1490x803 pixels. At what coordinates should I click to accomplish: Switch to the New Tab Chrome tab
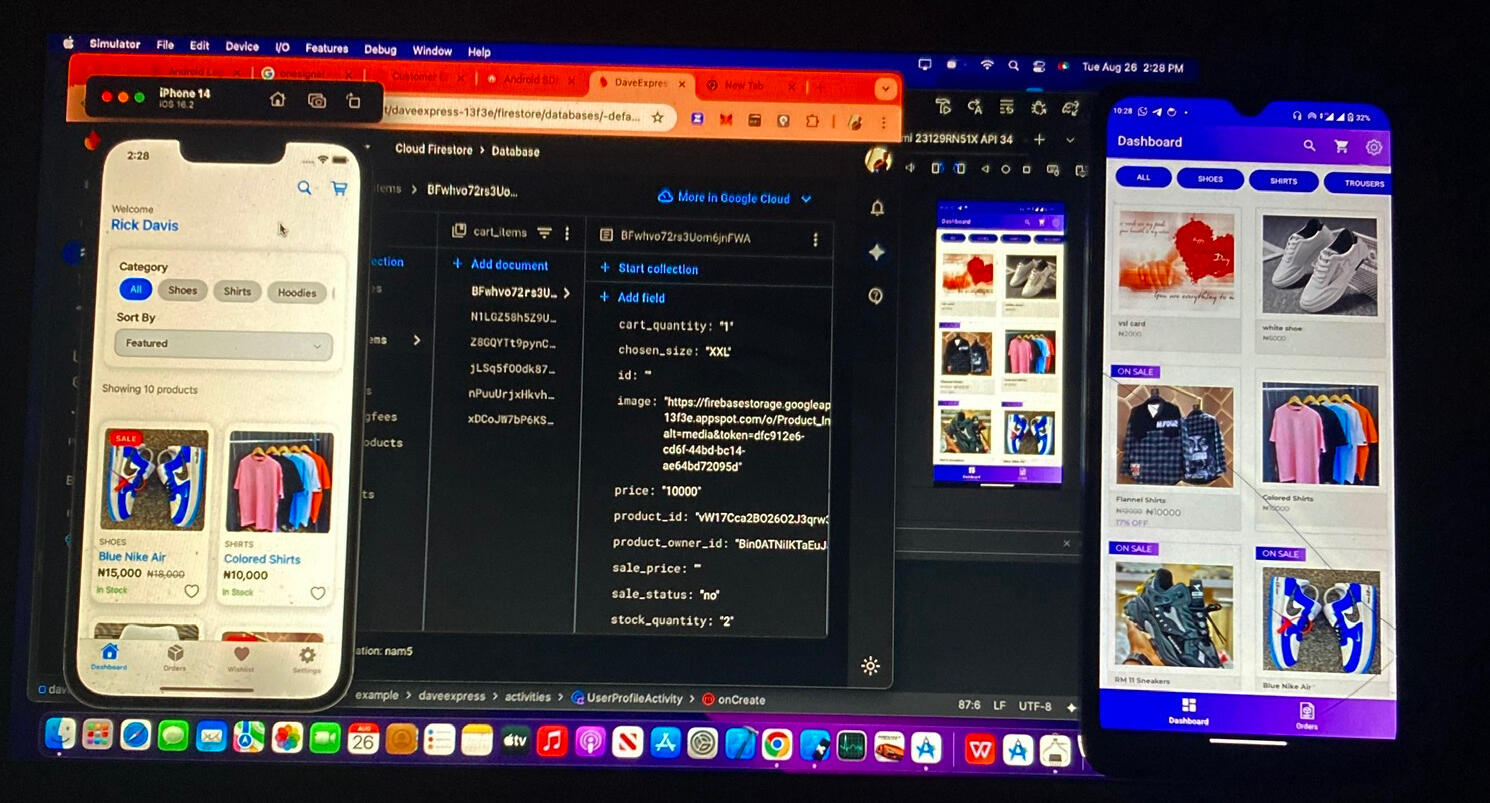click(744, 86)
